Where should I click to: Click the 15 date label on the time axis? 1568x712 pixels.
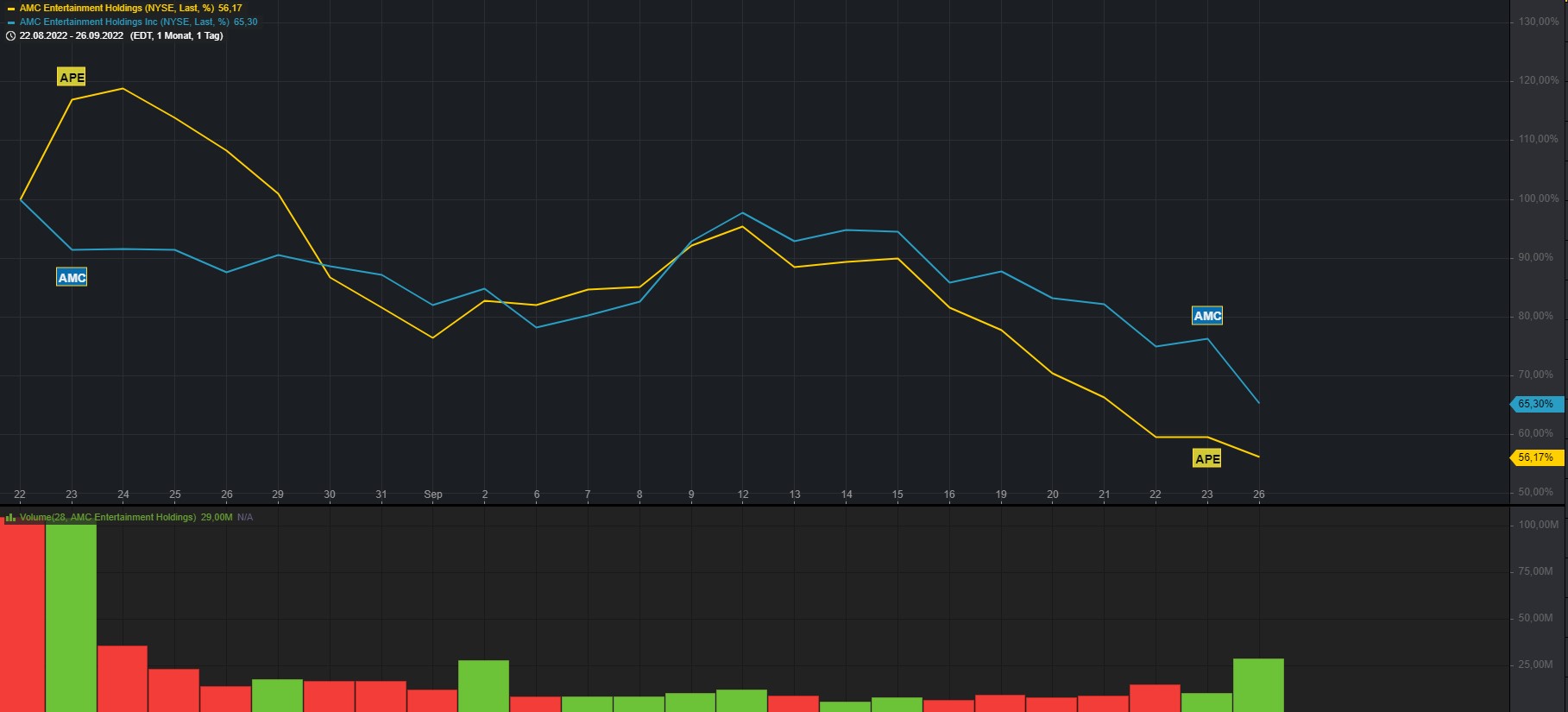897,495
